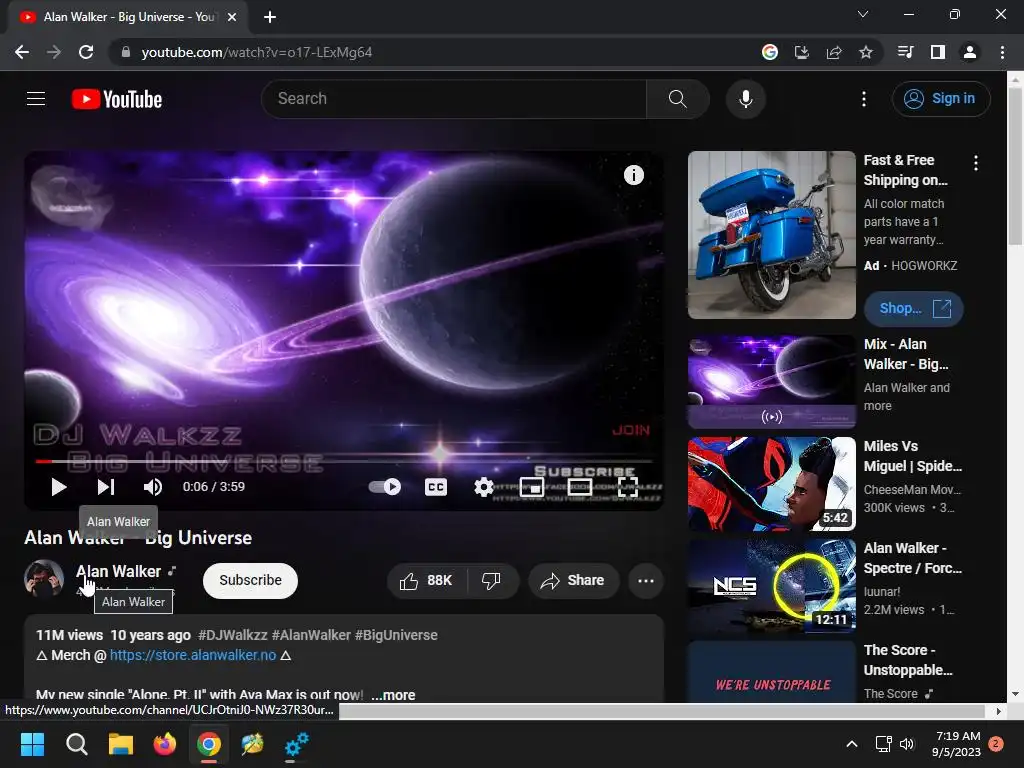Screen dimensions: 1024x768
Task: Open The Score - Unstoppable video title
Action: click(908, 660)
